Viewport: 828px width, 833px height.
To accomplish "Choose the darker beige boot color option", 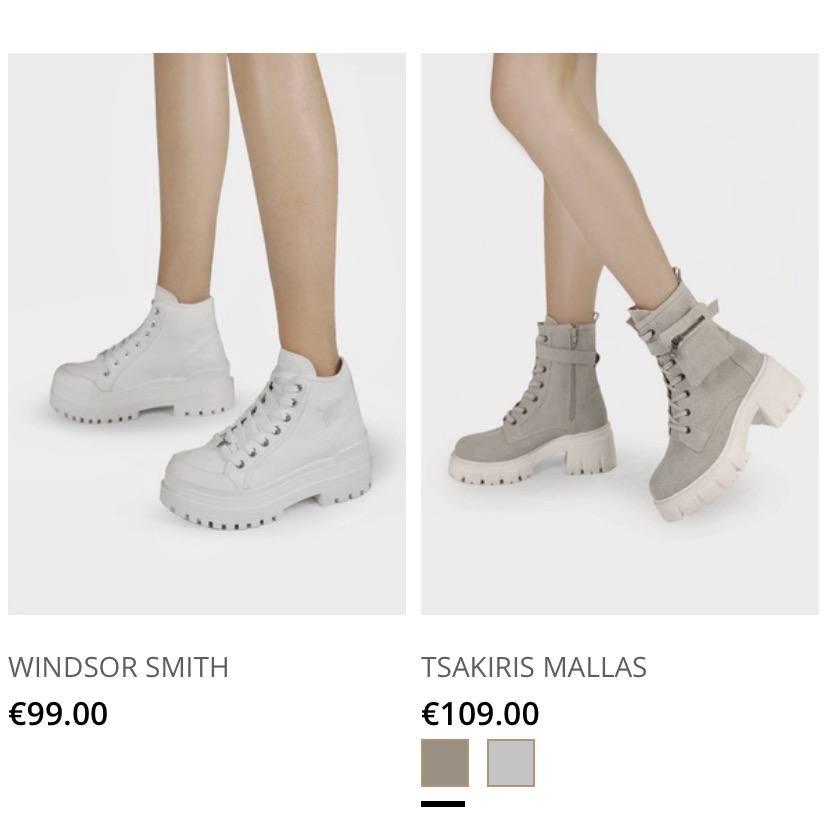I will (x=445, y=762).
